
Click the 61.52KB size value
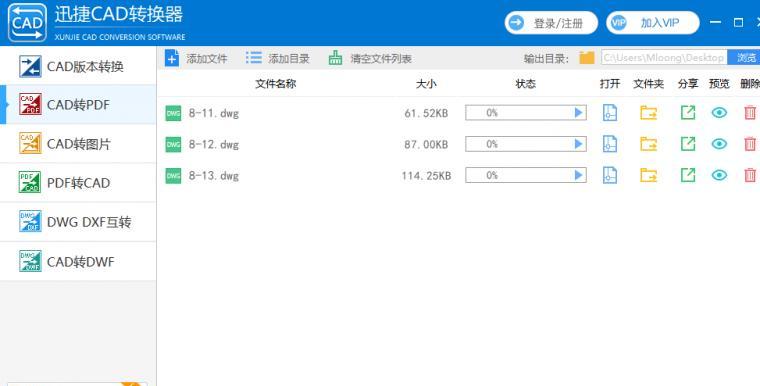click(426, 113)
